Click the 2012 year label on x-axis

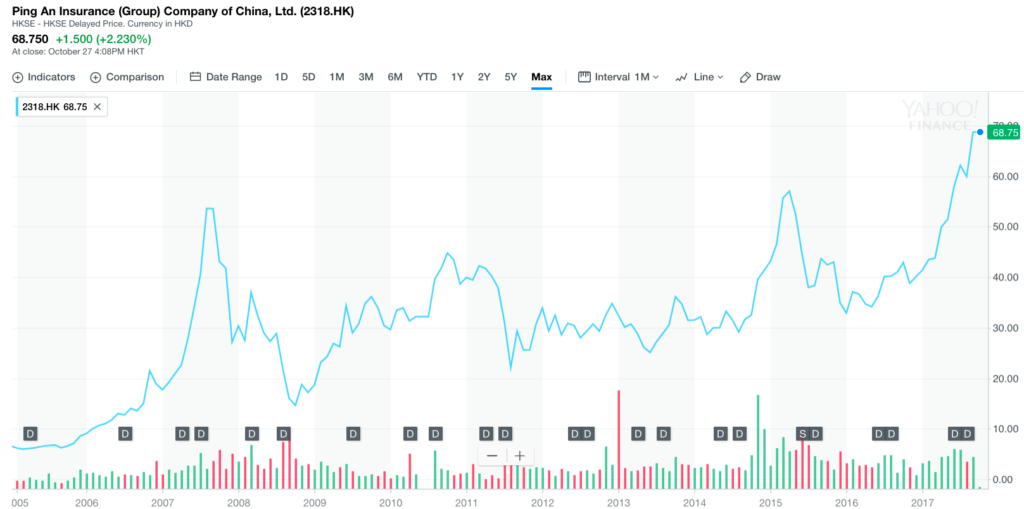543,502
